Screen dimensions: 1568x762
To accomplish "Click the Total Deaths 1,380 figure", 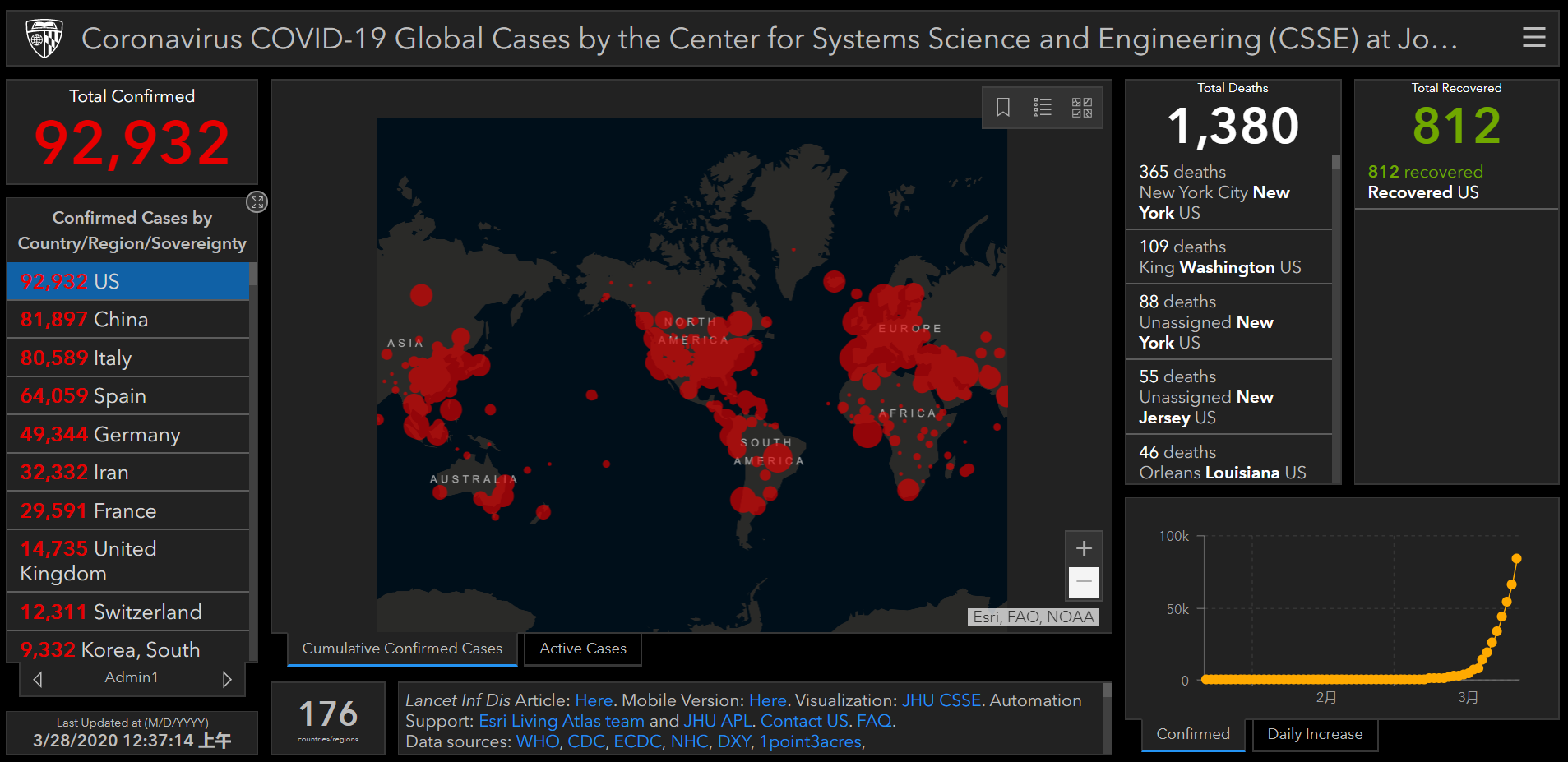I will pyautogui.click(x=1233, y=126).
